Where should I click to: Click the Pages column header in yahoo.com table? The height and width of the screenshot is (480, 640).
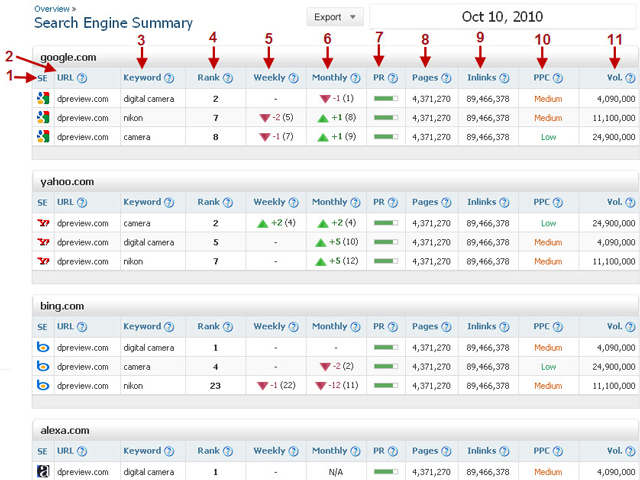point(425,202)
